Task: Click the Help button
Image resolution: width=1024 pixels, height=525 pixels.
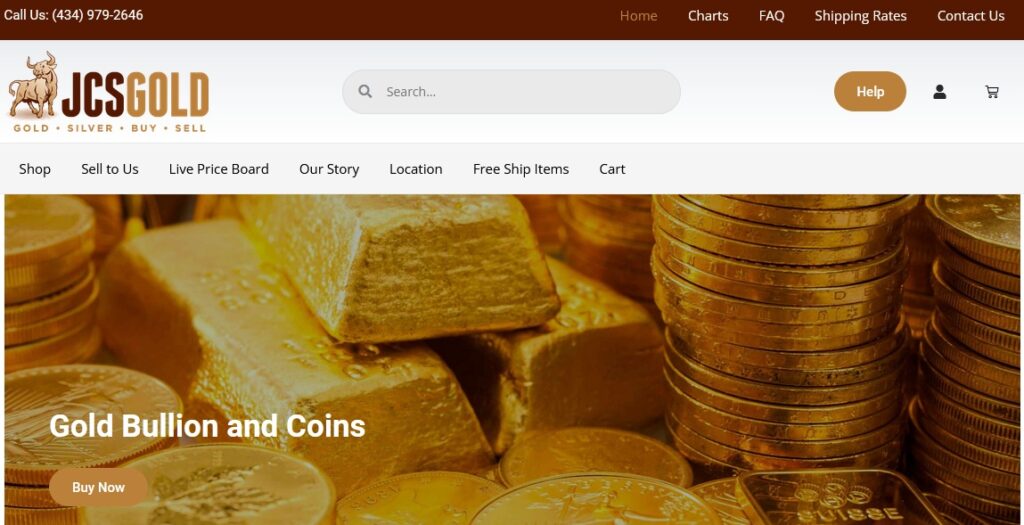Action: [870, 91]
